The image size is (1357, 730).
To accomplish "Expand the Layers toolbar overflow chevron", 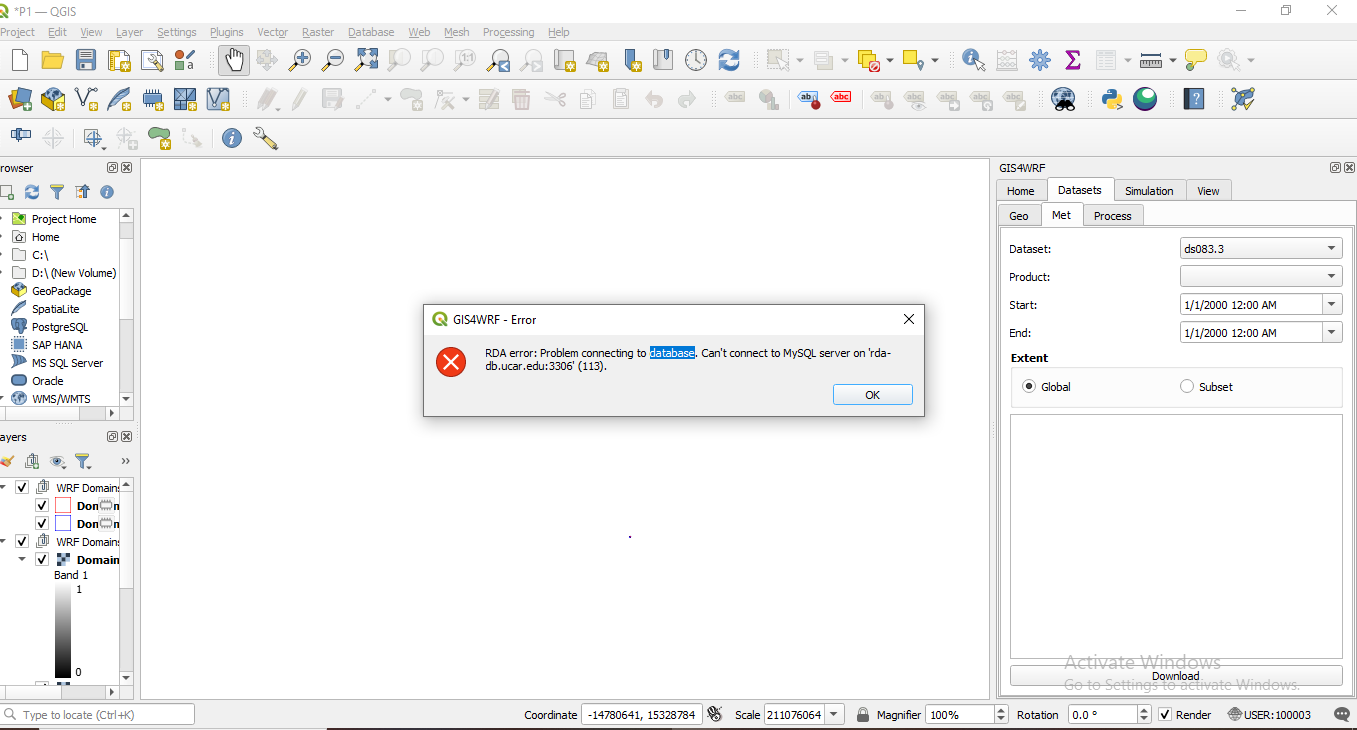I will (125, 461).
